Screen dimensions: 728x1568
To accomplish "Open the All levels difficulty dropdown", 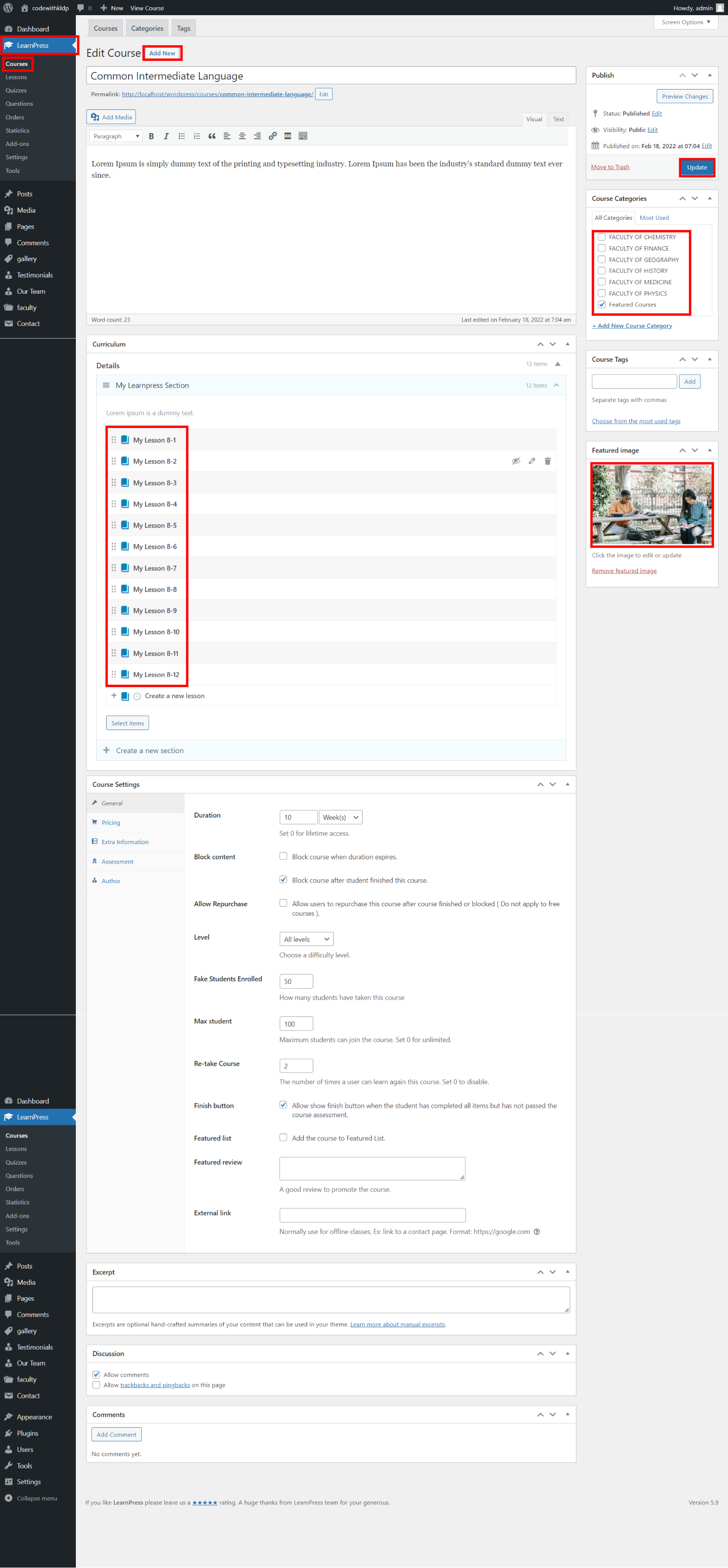I will coord(306,939).
